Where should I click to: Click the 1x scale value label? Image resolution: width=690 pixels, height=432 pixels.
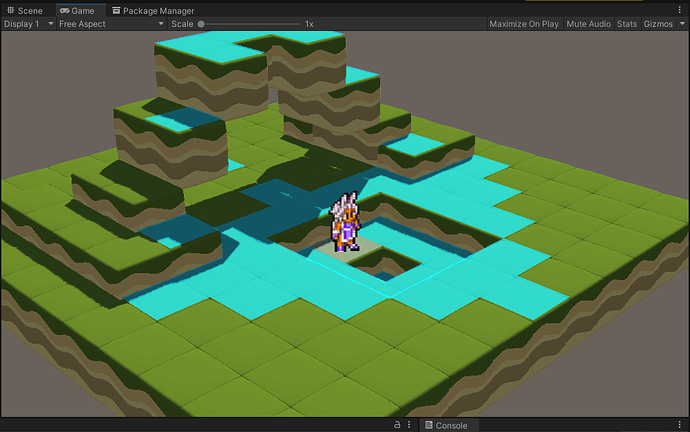(x=309, y=24)
